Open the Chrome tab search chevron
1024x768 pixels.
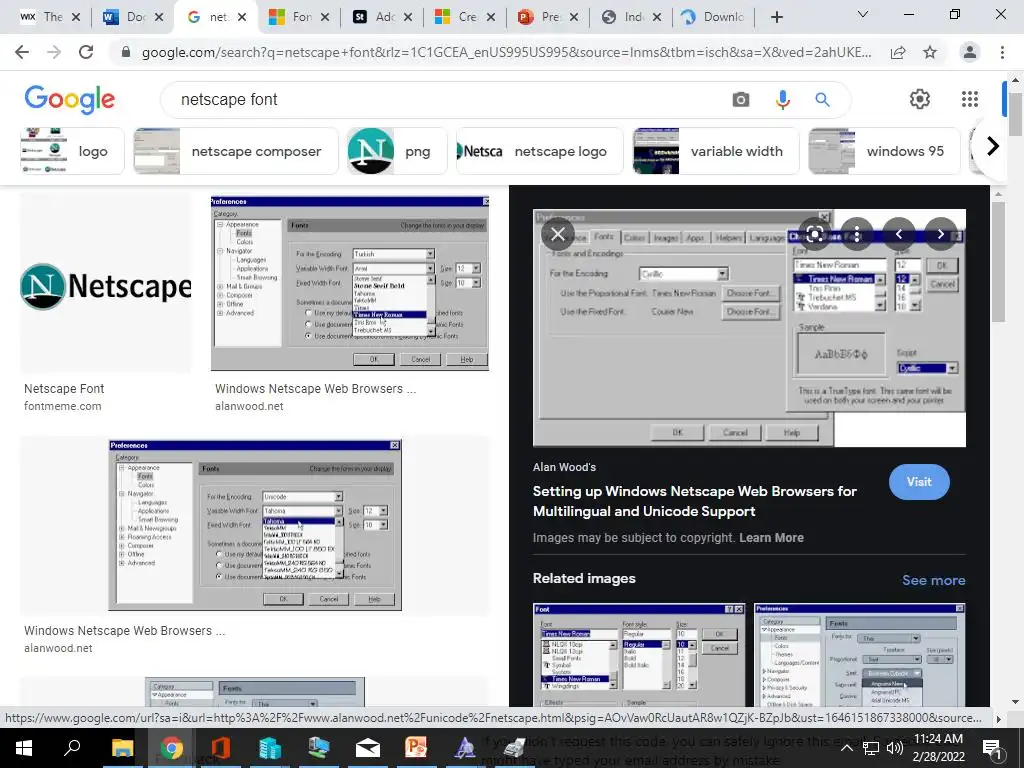tap(863, 14)
